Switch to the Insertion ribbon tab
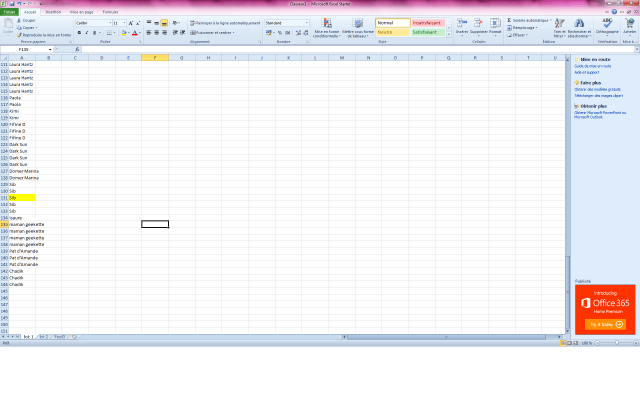Screen dimensions: 640x408 coord(53,12)
